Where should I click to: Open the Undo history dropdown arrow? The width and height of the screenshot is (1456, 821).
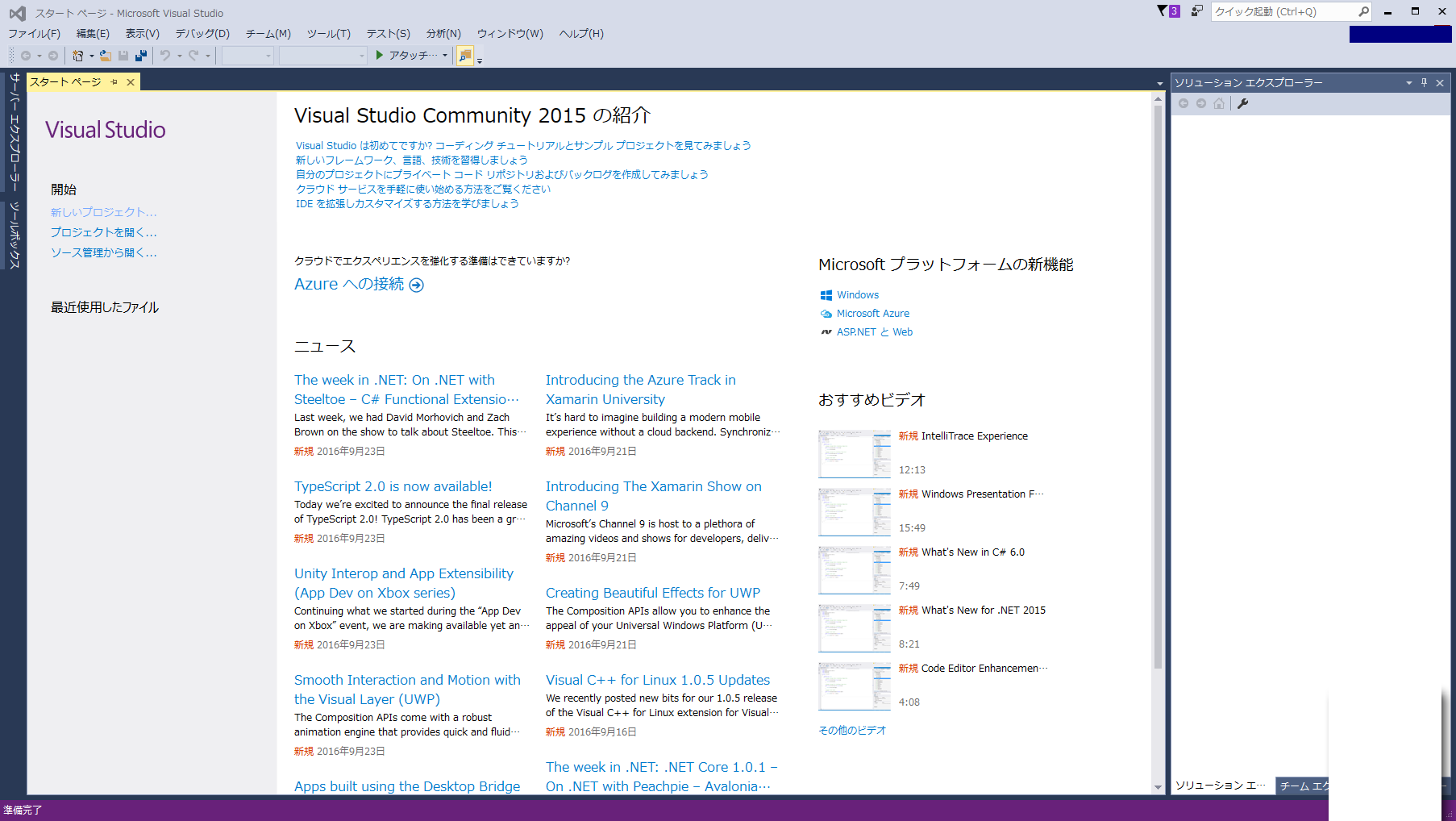[x=179, y=56]
